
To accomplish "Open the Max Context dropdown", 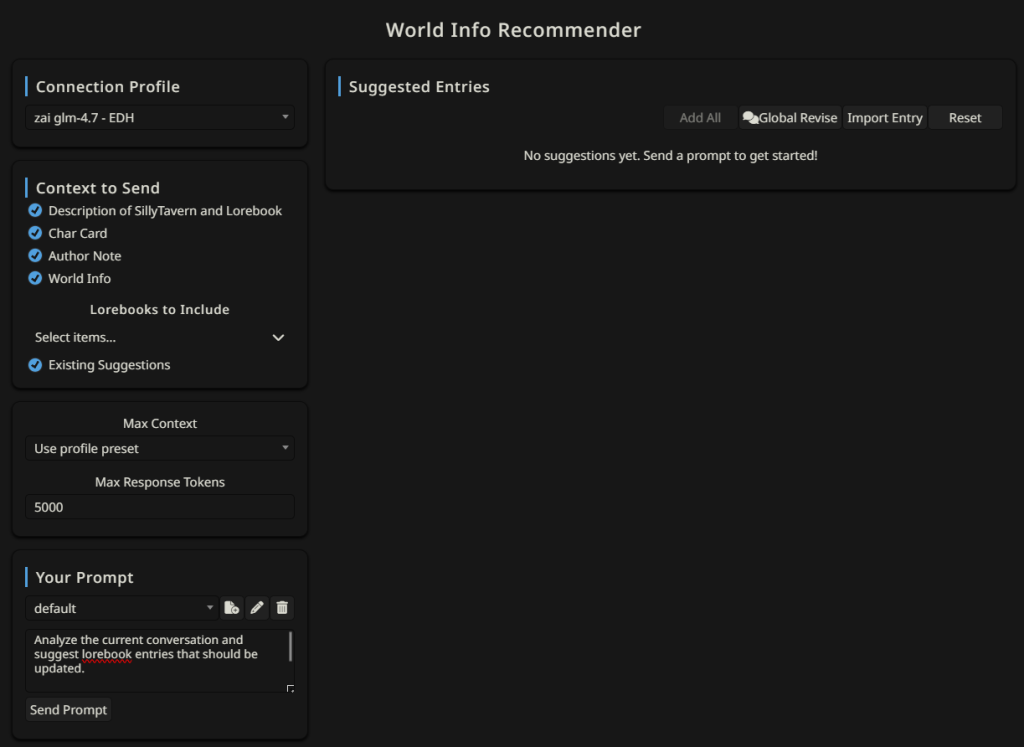I will coord(160,449).
